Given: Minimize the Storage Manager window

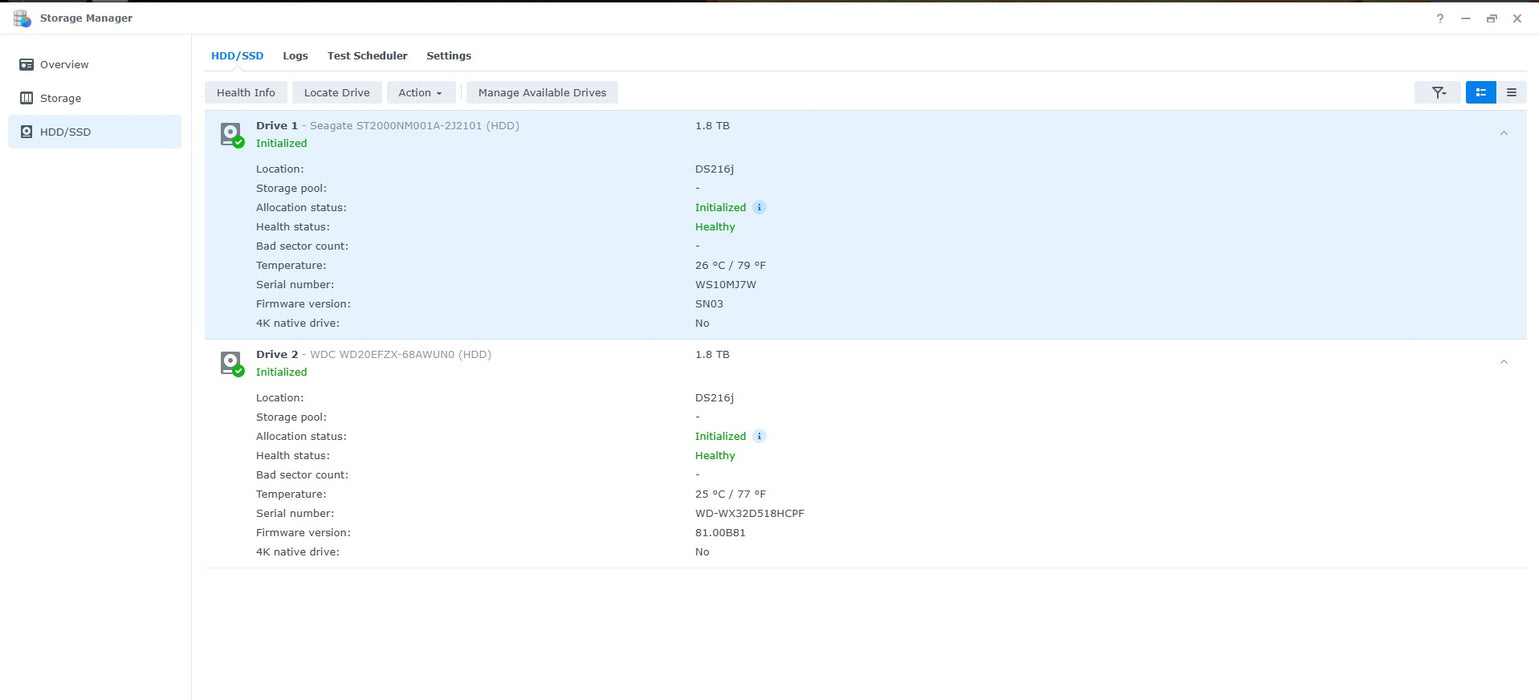Looking at the screenshot, I should [x=1466, y=18].
